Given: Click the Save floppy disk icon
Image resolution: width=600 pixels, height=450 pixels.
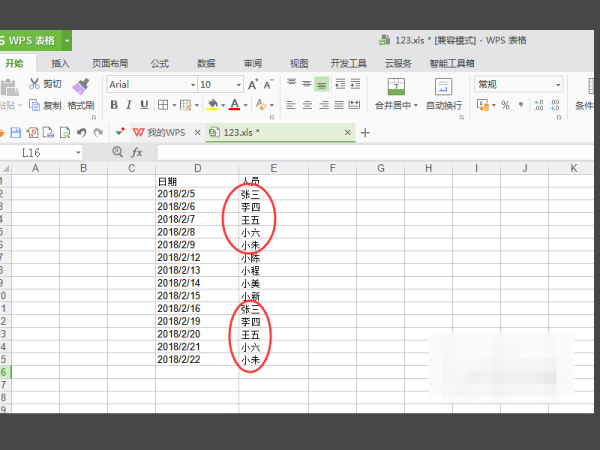Looking at the screenshot, I should tap(15, 132).
